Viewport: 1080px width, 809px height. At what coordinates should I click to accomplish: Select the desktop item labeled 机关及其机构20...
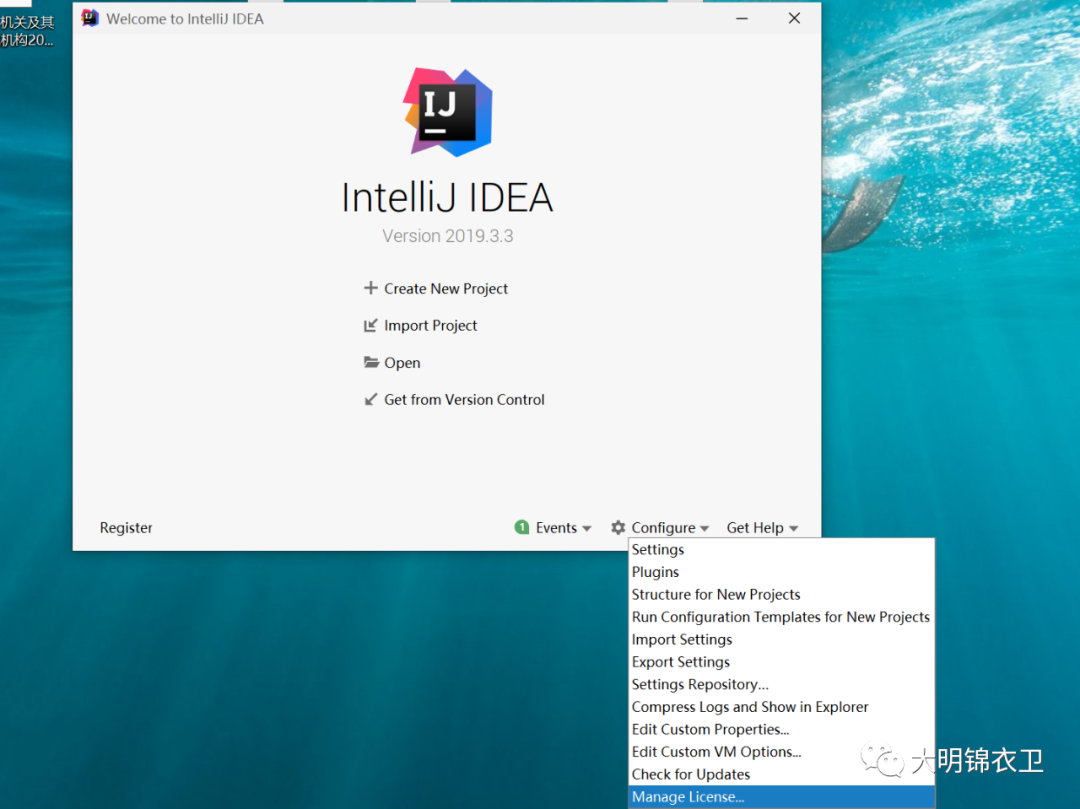point(27,31)
